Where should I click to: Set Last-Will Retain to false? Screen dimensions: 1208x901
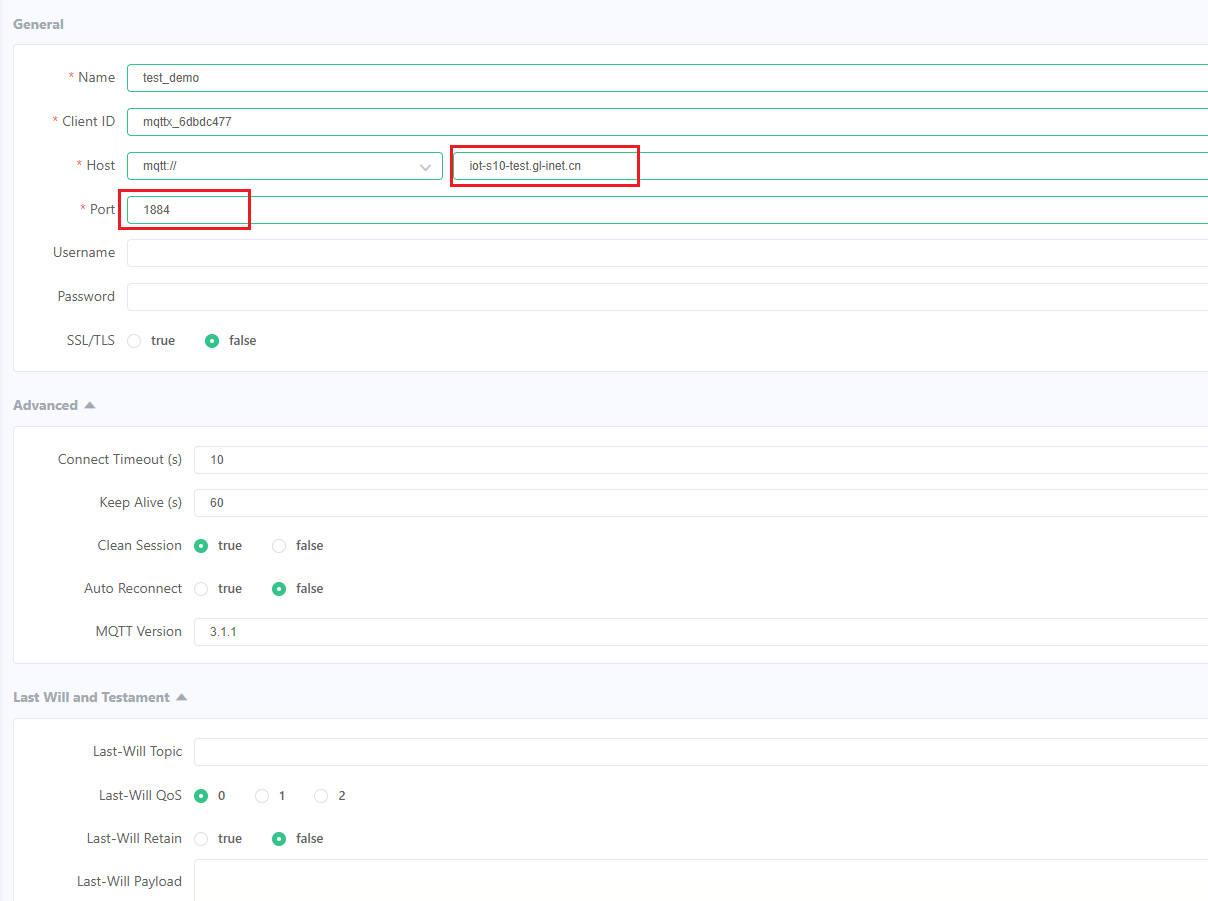[279, 839]
